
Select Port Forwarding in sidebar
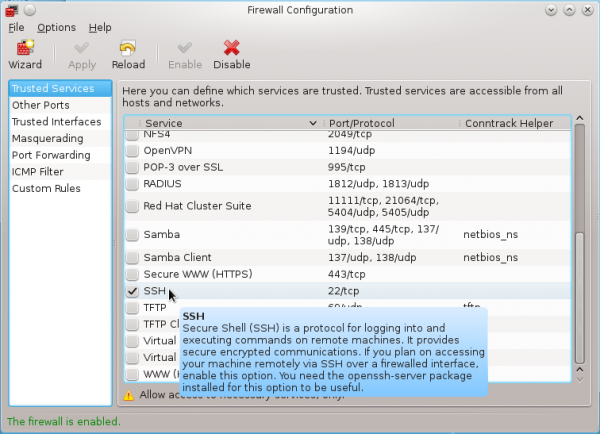pos(50,155)
